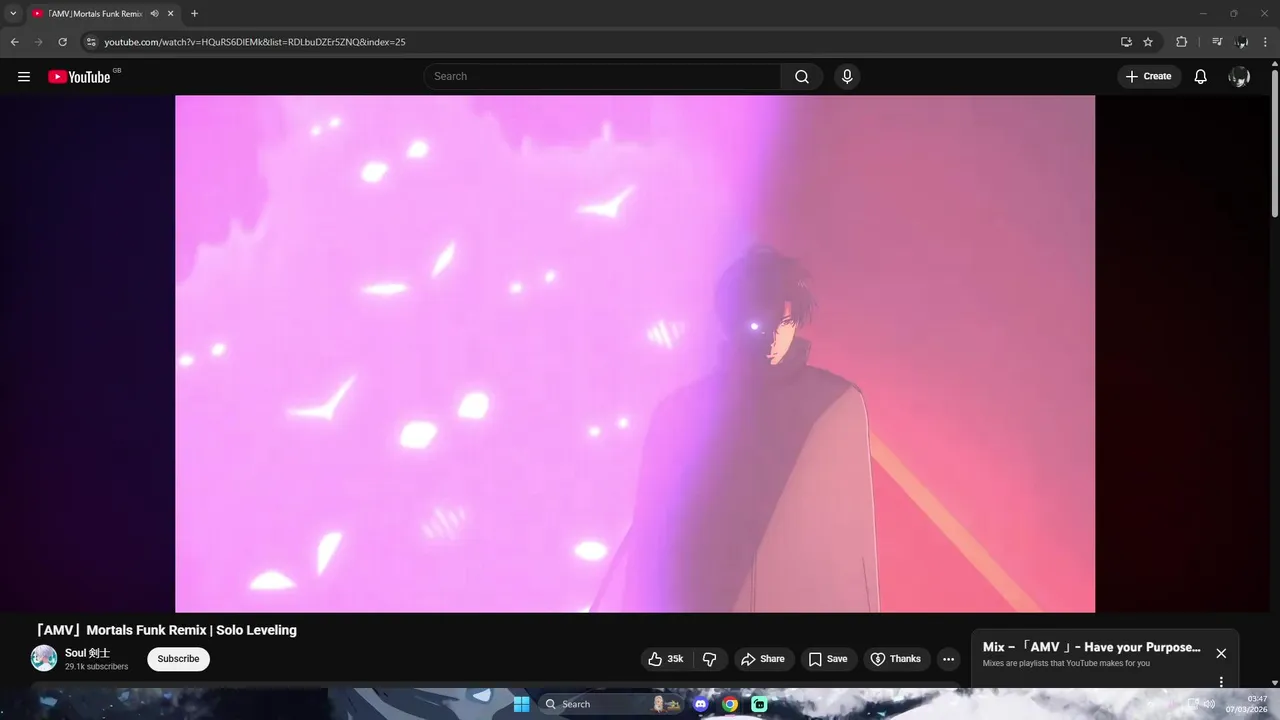Open the YouTube guide hamburger menu
Viewport: 1280px width, 720px height.
click(x=24, y=76)
